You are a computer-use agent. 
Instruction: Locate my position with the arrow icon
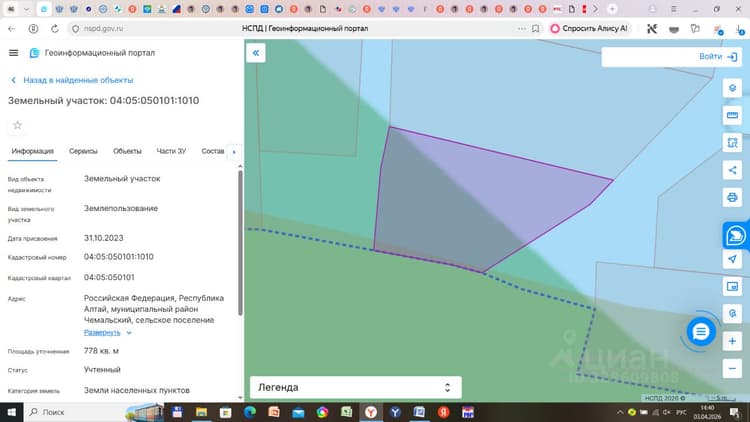[732, 259]
